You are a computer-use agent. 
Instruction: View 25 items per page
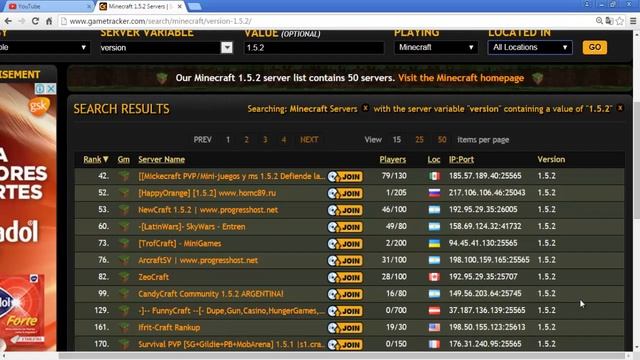coord(419,140)
